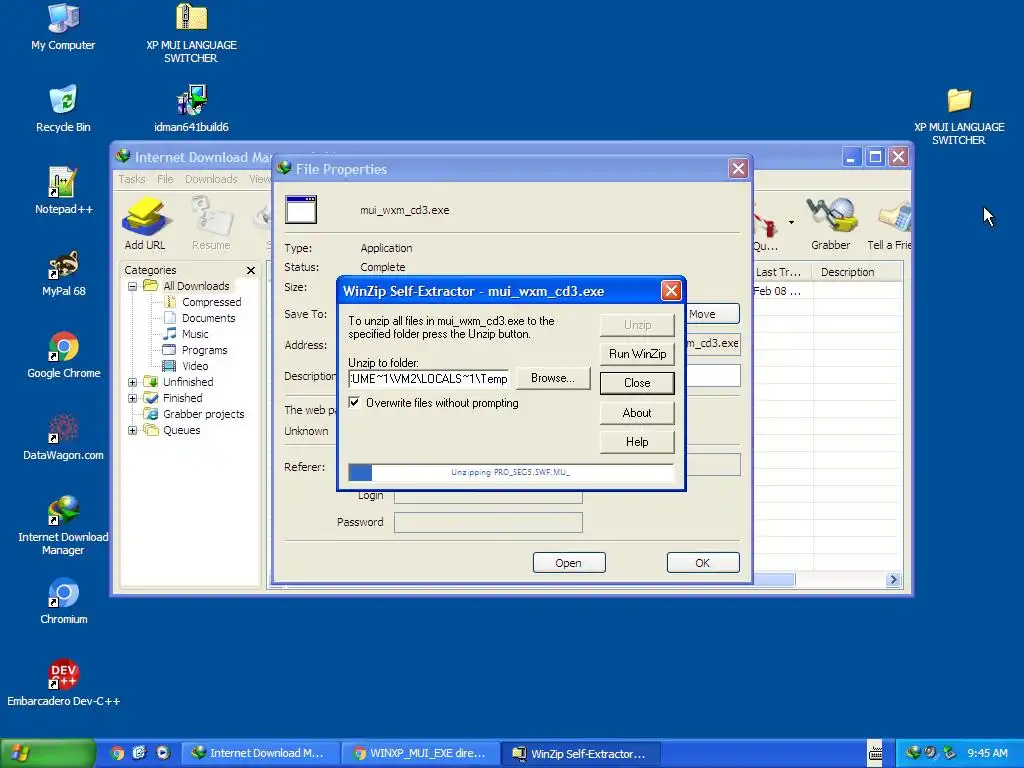Open the Windows Start button
Screen dimensions: 1024x768
click(47, 753)
